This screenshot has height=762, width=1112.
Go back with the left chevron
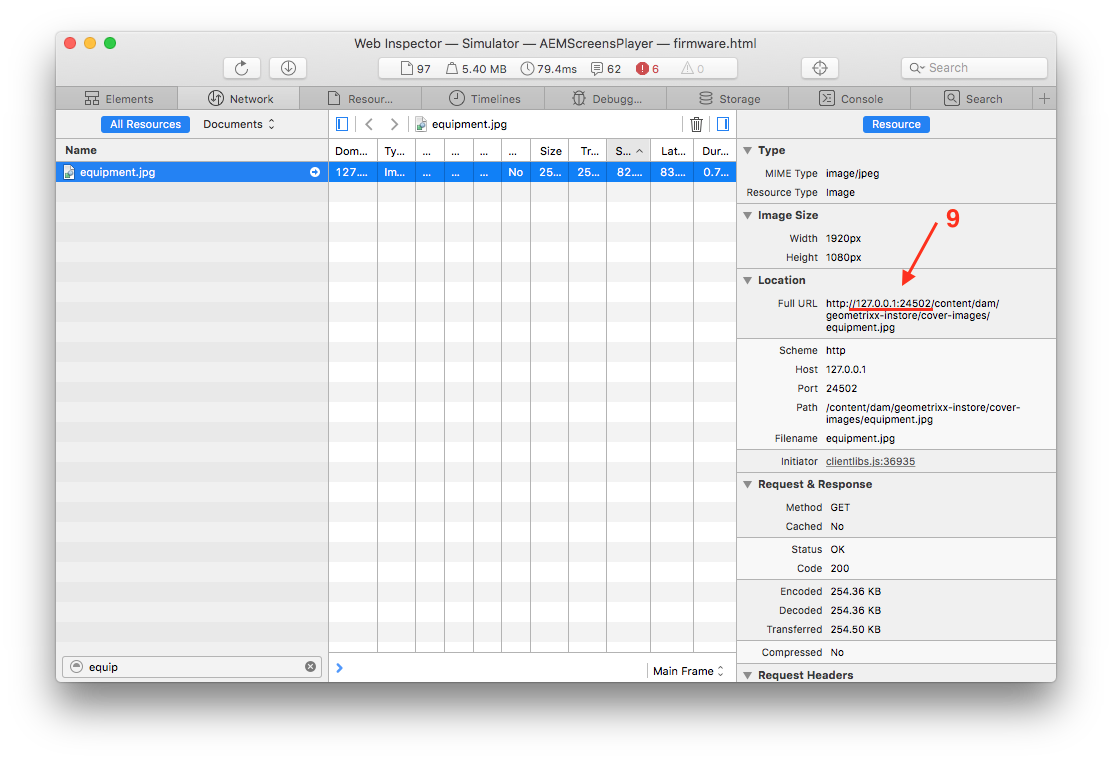tap(369, 124)
